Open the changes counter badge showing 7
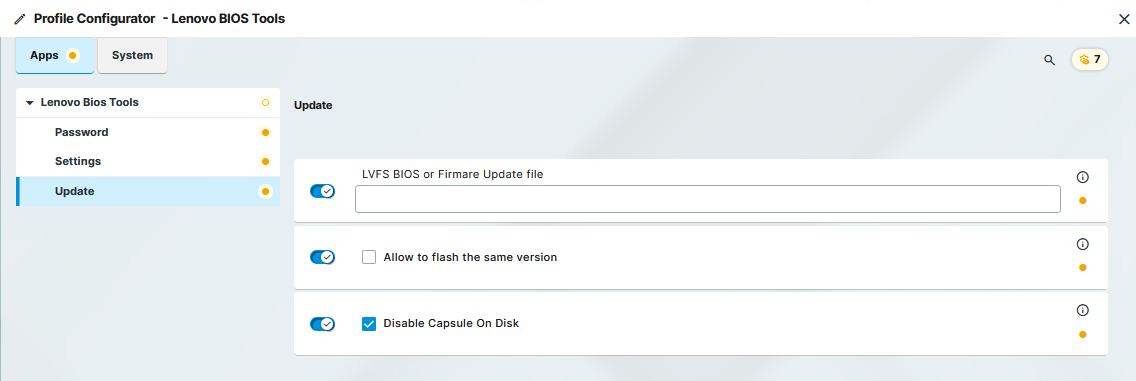The image size is (1136, 381). coord(1090,59)
